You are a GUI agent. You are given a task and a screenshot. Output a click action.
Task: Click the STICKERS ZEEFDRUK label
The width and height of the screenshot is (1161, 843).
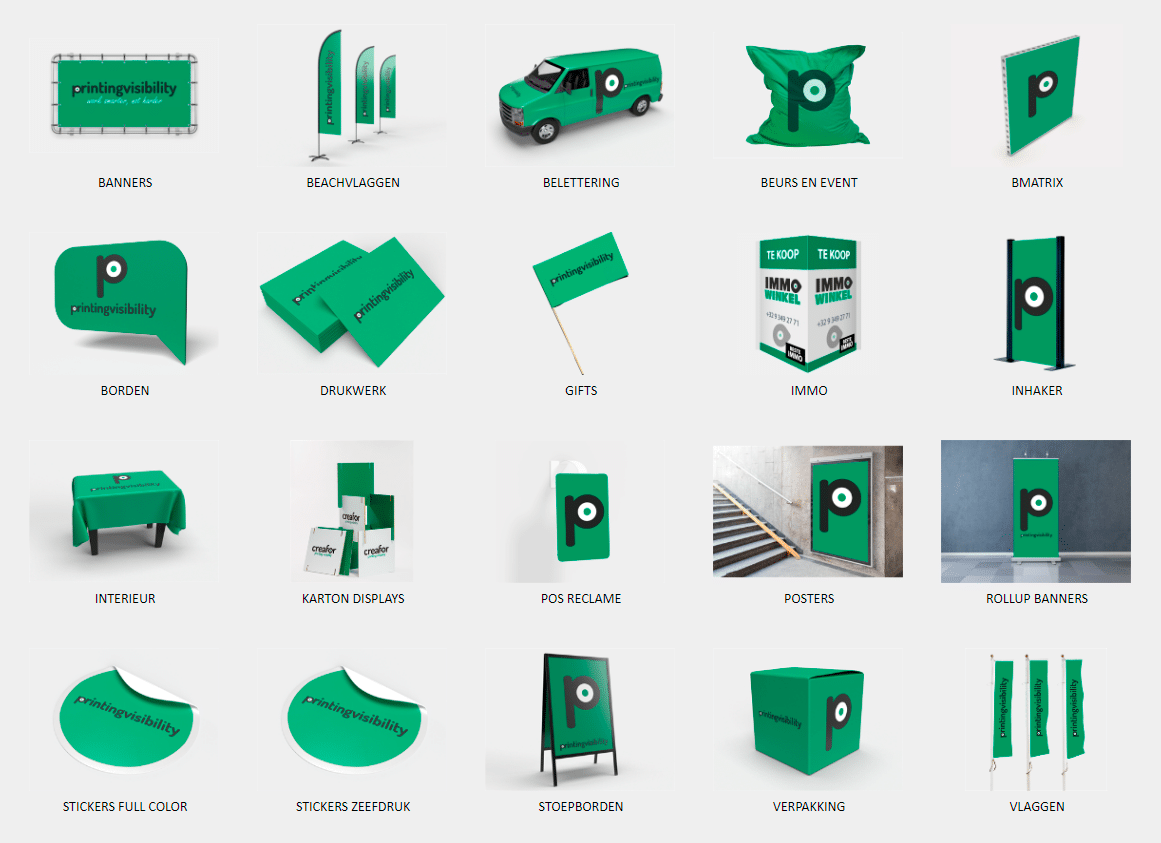[353, 806]
